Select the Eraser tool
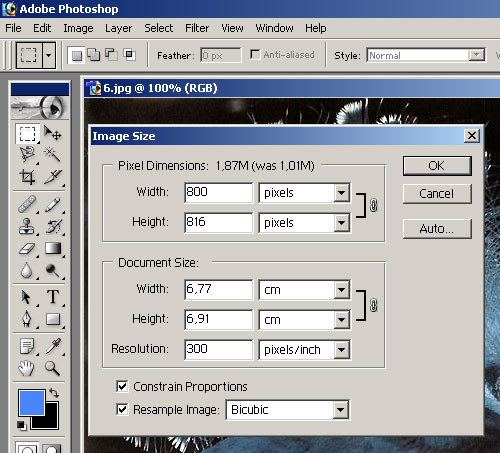This screenshot has height=453, width=500. pos(27,249)
